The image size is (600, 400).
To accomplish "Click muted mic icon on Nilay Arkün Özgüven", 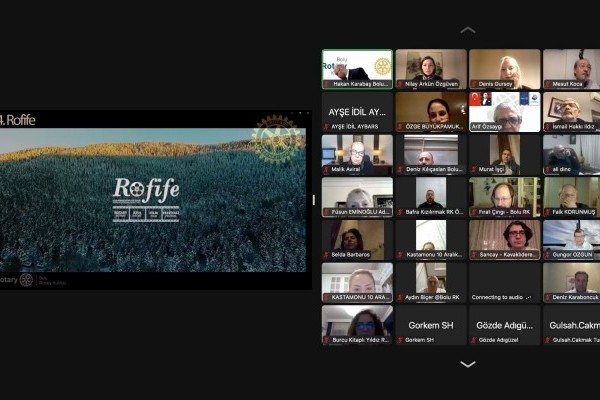I will (x=400, y=84).
